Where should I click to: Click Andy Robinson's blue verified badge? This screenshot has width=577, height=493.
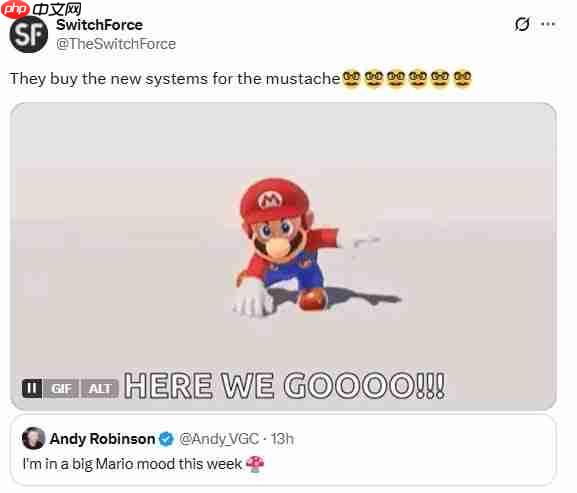pyautogui.click(x=166, y=439)
